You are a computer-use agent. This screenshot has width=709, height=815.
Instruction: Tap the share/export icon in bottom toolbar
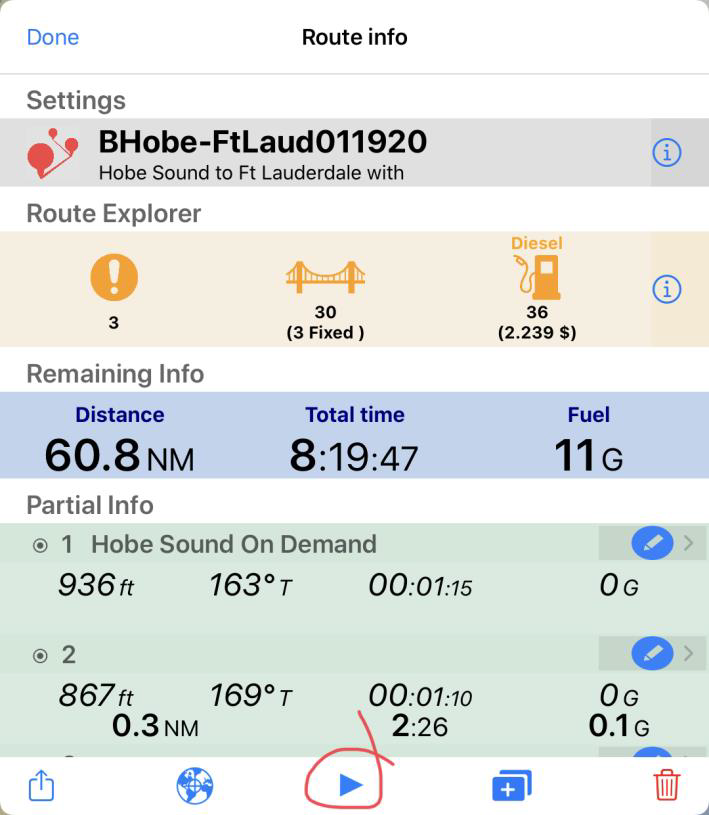click(x=41, y=785)
